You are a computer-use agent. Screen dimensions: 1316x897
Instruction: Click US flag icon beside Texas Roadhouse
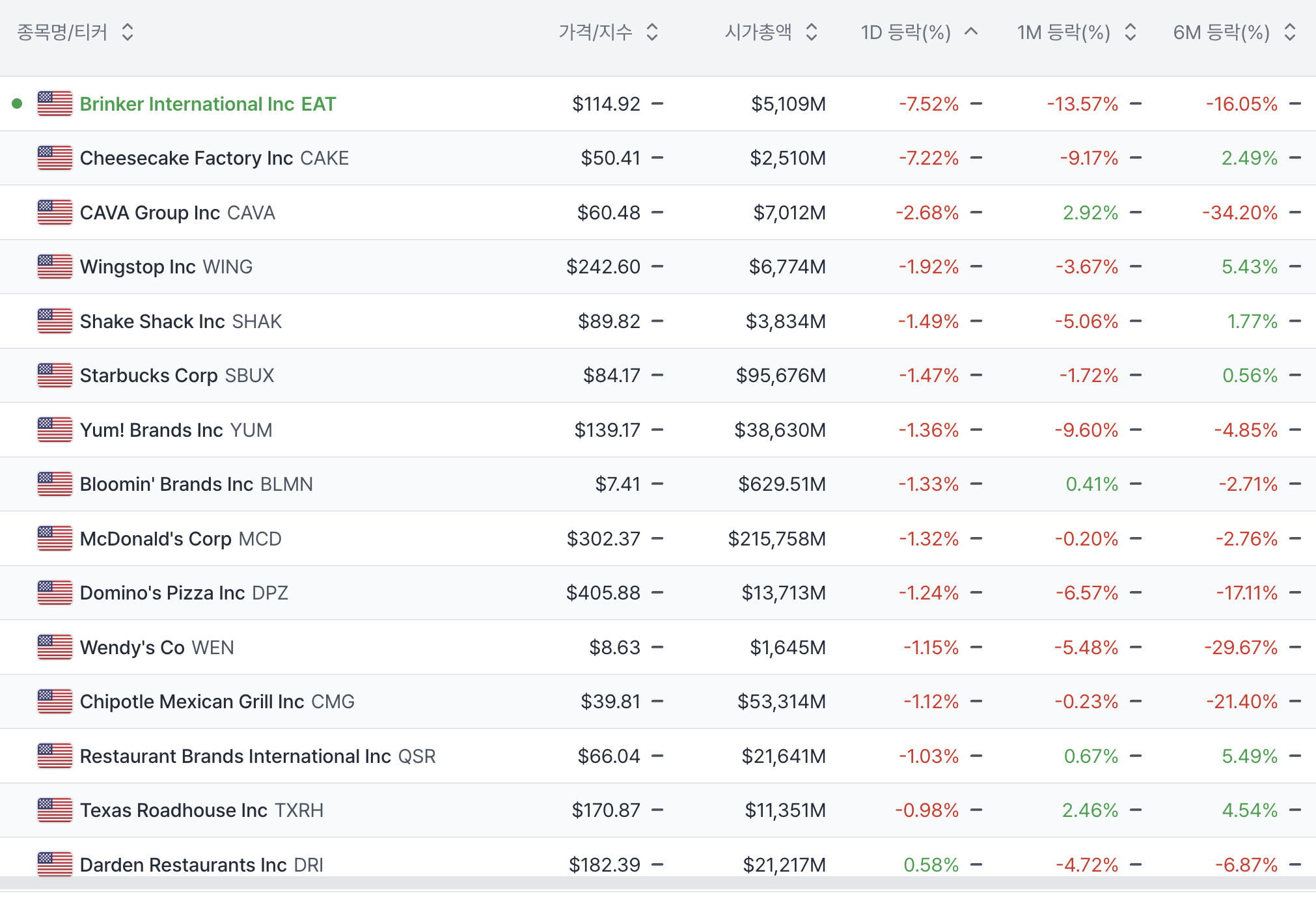coord(55,810)
